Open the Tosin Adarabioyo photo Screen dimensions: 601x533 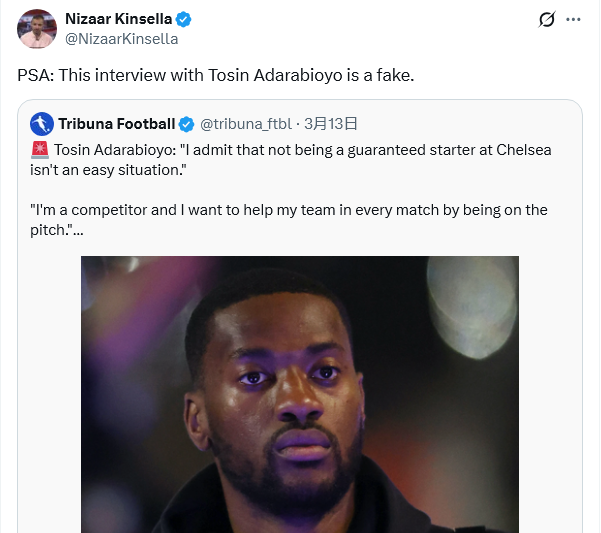(x=299, y=394)
